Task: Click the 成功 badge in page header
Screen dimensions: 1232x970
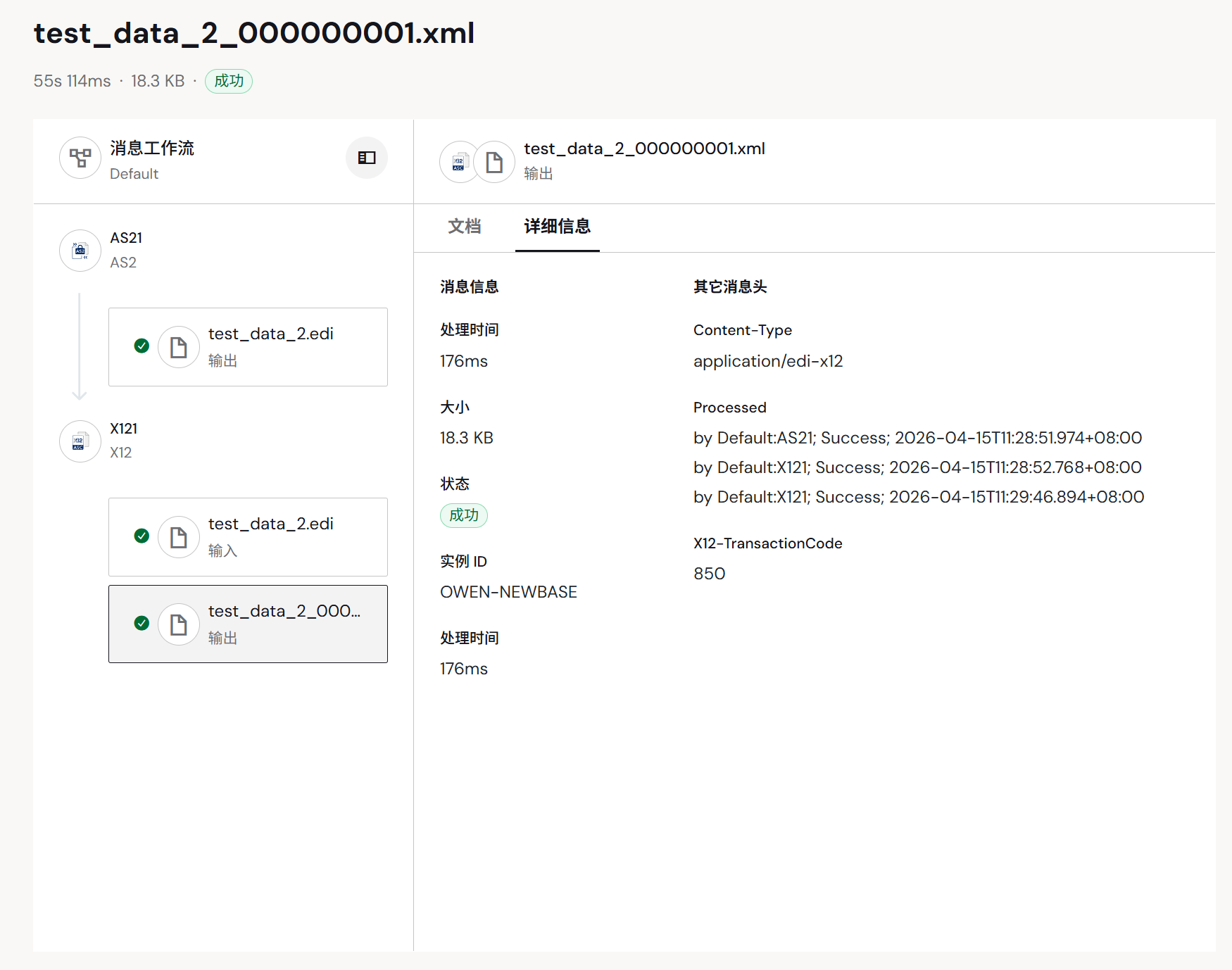Action: [229, 81]
